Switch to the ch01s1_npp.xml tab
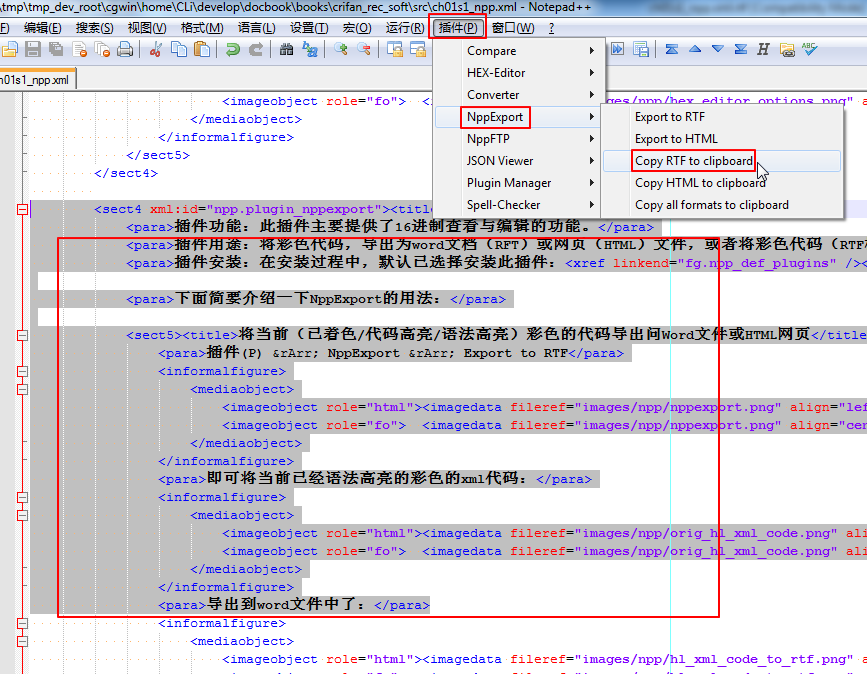This screenshot has height=674, width=867. pyautogui.click(x=36, y=78)
